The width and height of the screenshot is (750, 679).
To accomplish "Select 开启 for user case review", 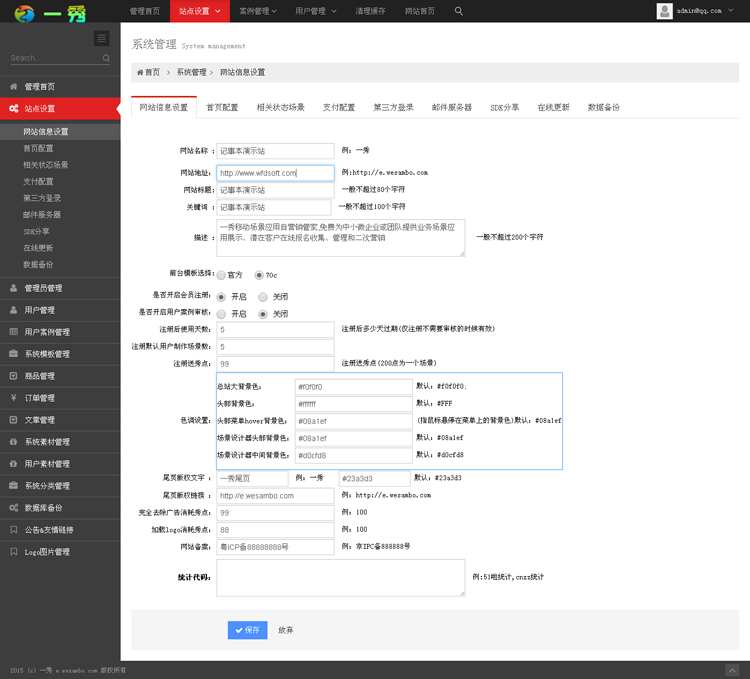I will 221,314.
